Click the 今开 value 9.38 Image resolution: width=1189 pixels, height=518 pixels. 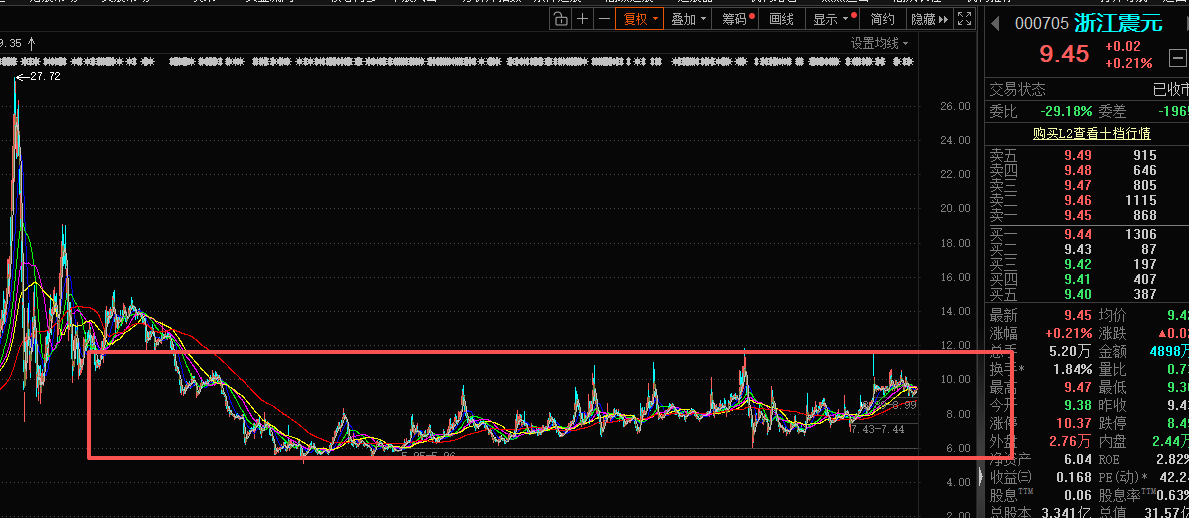[1078, 405]
